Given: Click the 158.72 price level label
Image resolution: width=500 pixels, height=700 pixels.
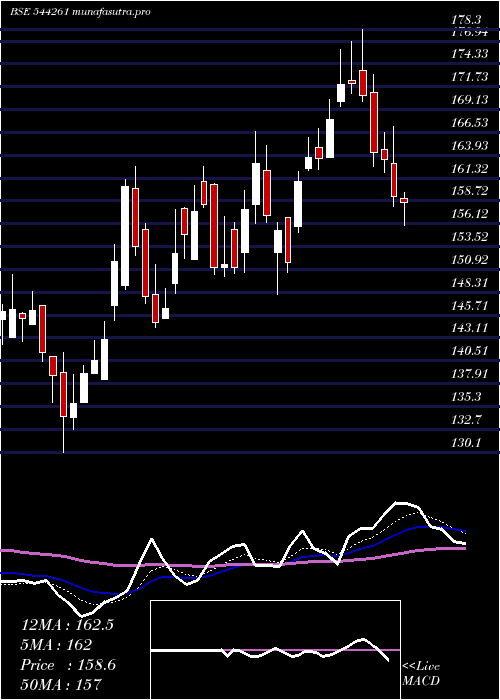Looking at the screenshot, I should [470, 191].
